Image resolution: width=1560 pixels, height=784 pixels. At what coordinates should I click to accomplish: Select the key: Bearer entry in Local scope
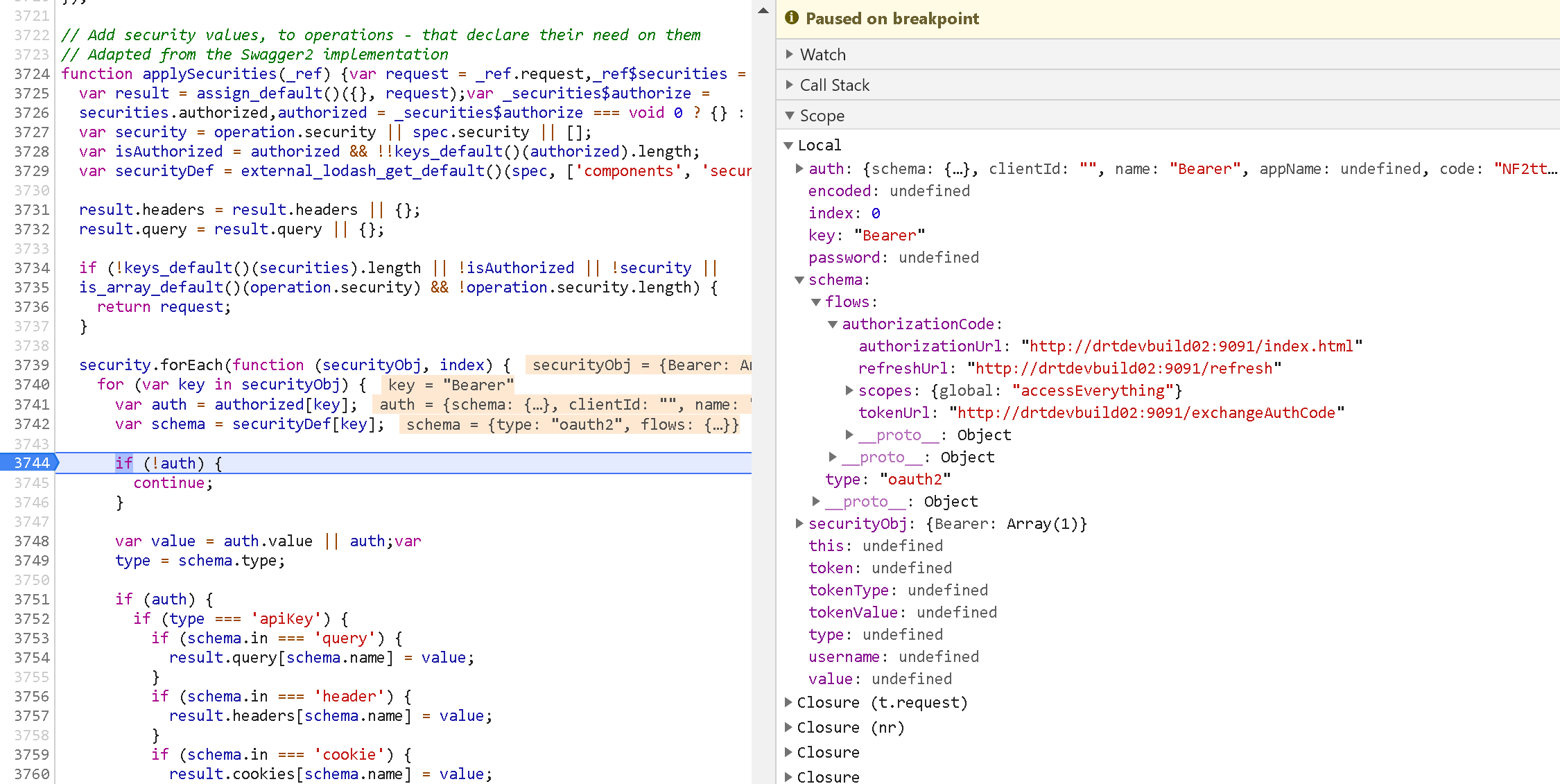(867, 235)
